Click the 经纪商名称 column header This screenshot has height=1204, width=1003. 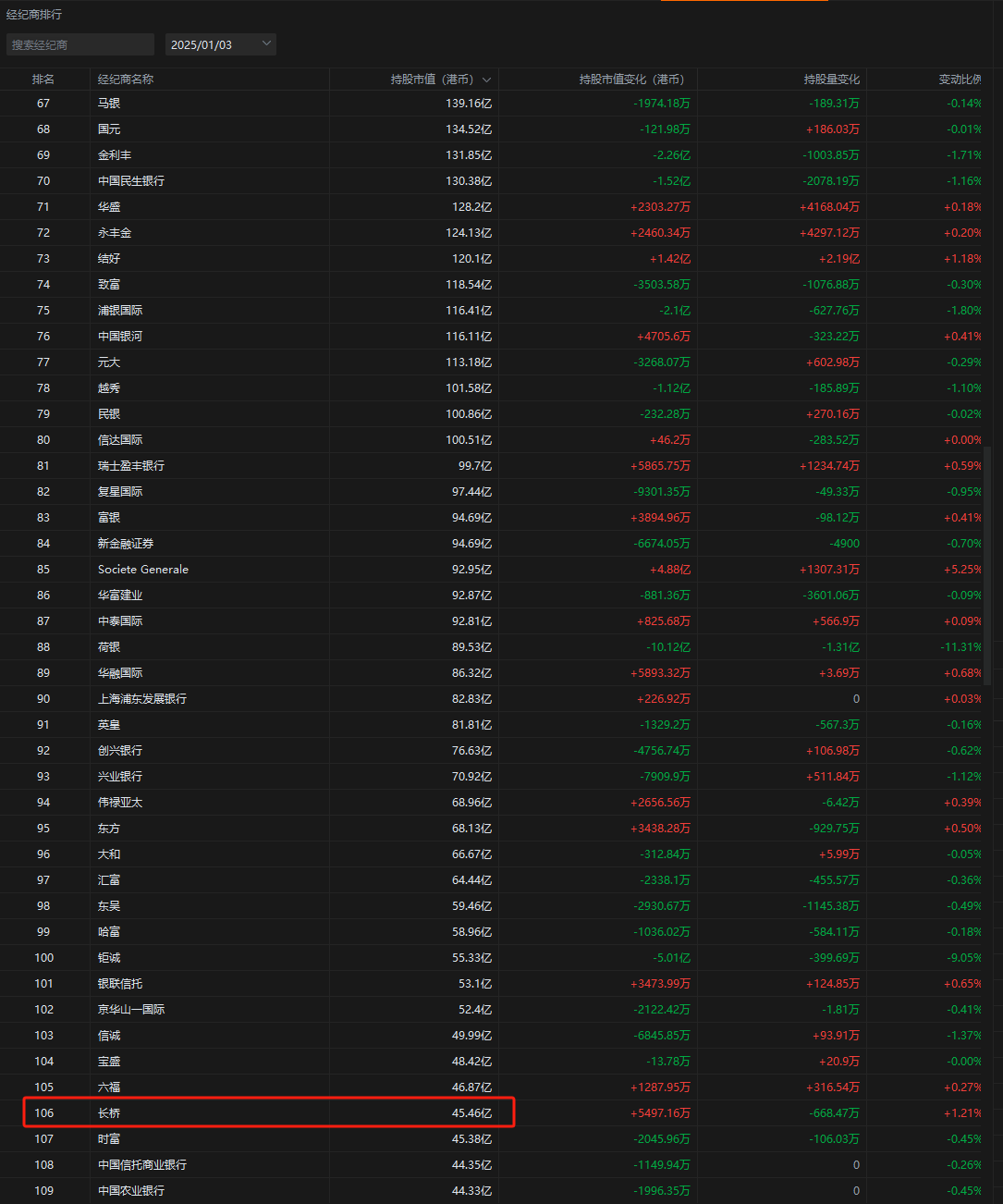point(126,80)
